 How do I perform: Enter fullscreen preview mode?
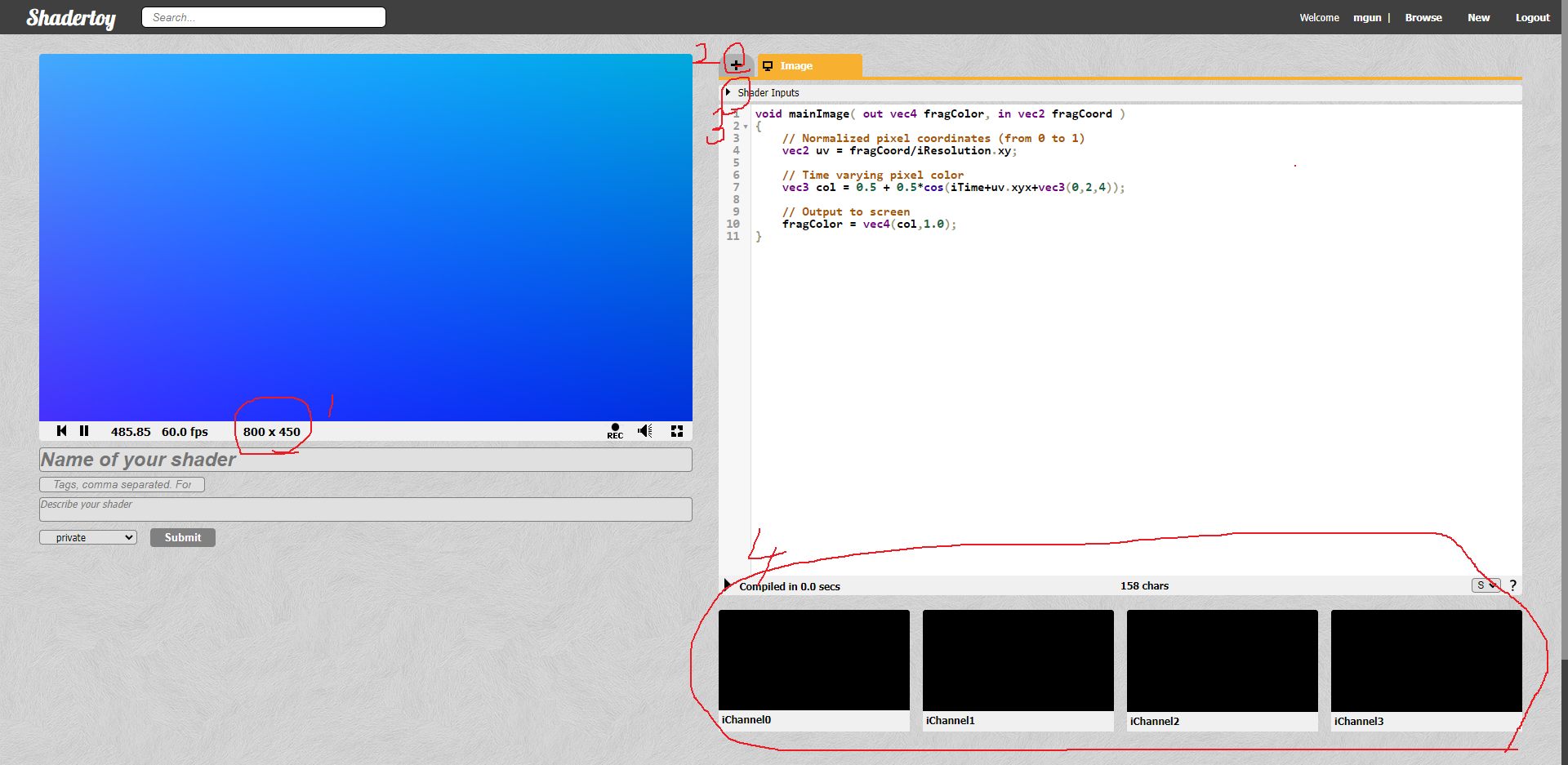(677, 431)
